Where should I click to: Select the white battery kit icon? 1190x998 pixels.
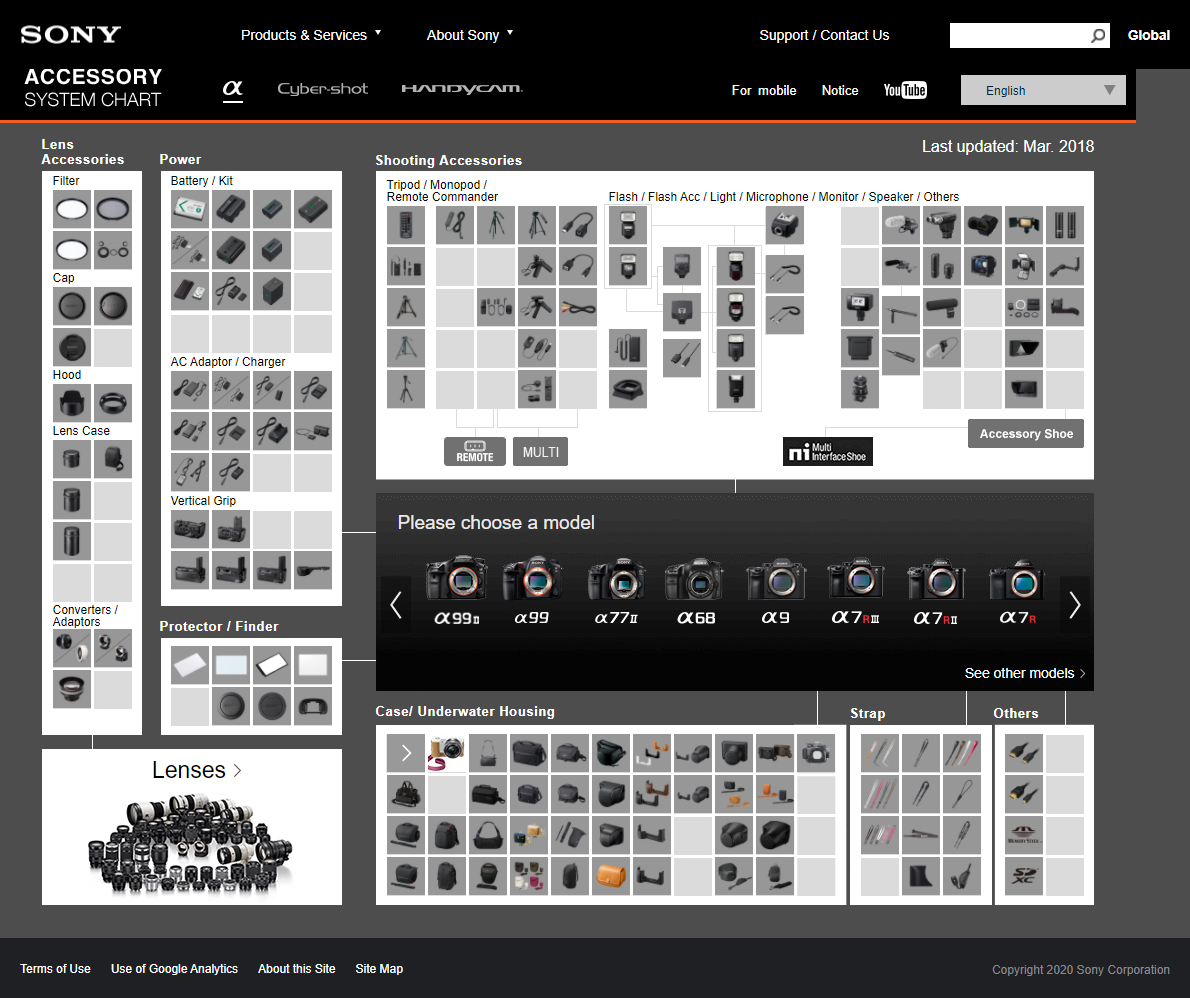coord(190,209)
